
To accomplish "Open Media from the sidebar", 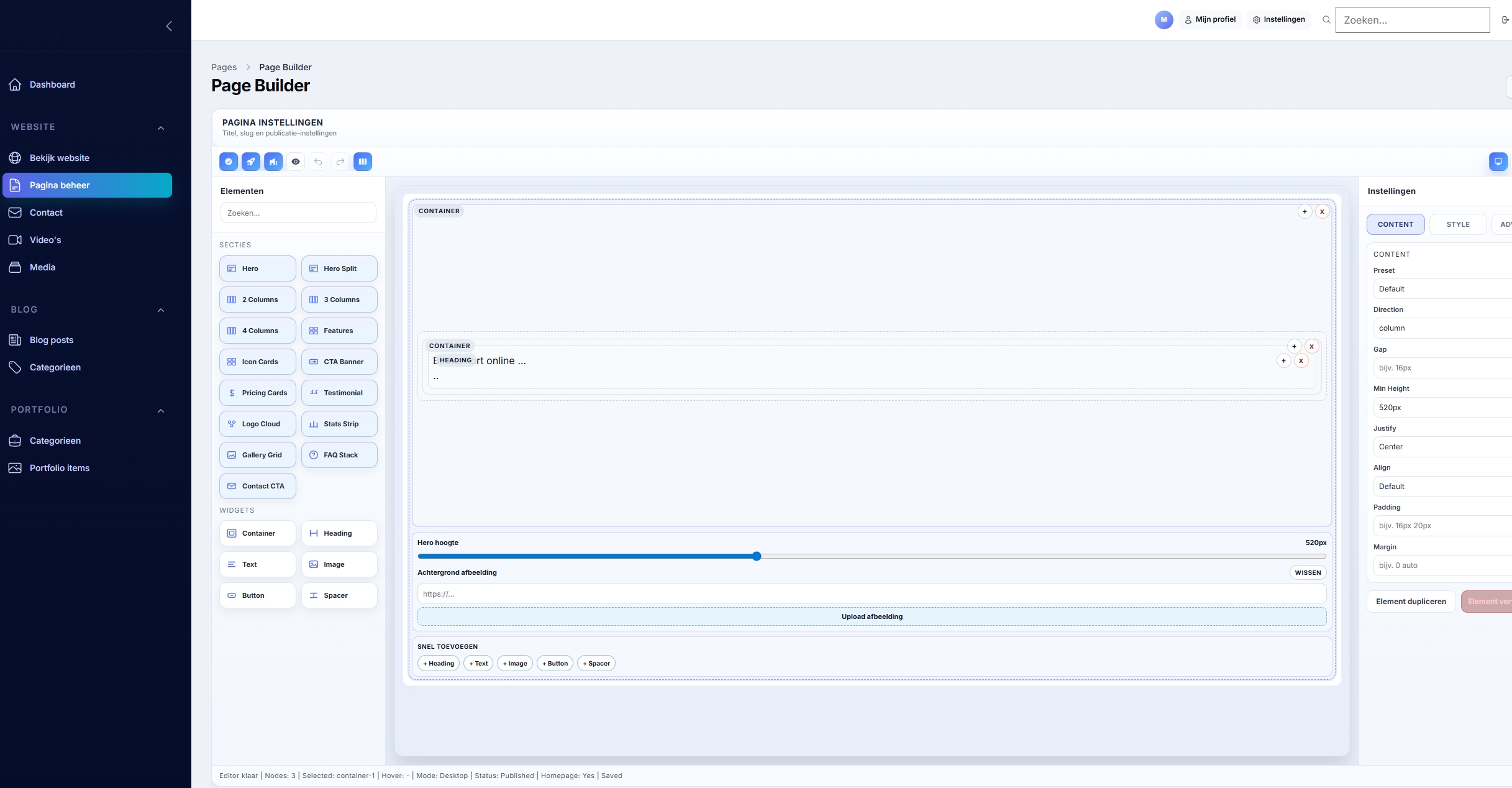I will click(x=43, y=267).
